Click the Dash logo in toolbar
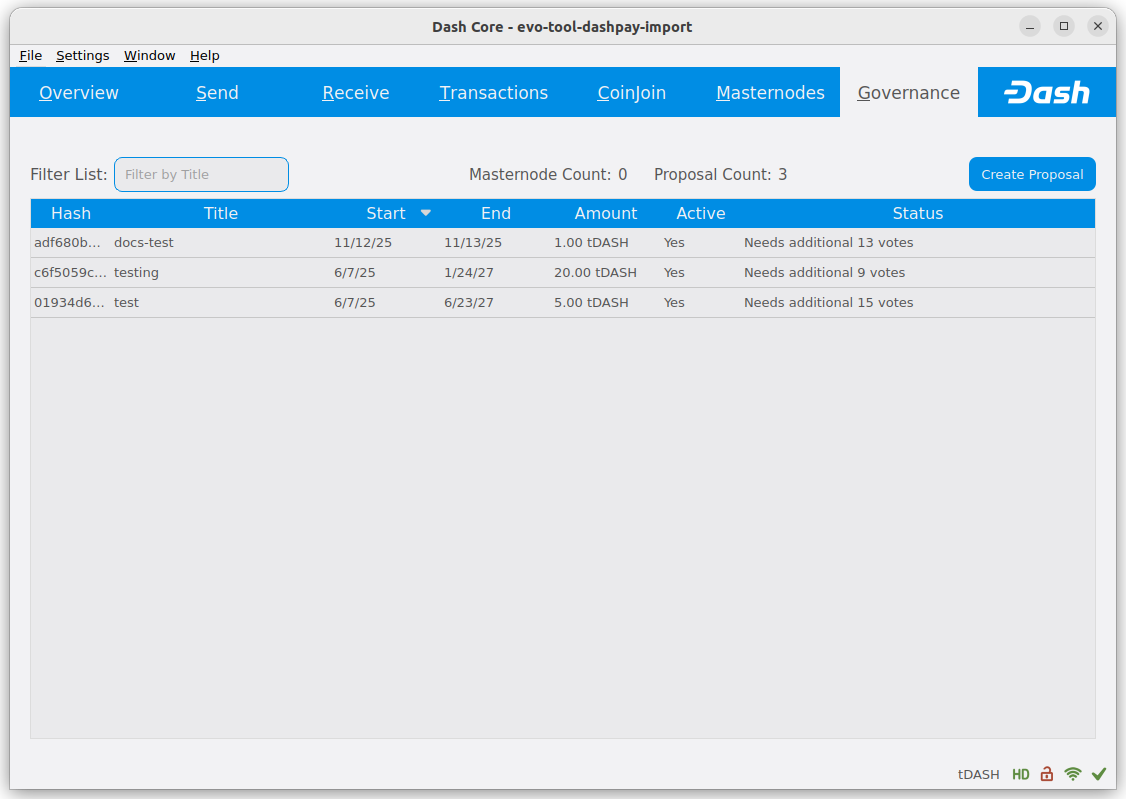The height and width of the screenshot is (799, 1126). (x=1046, y=93)
